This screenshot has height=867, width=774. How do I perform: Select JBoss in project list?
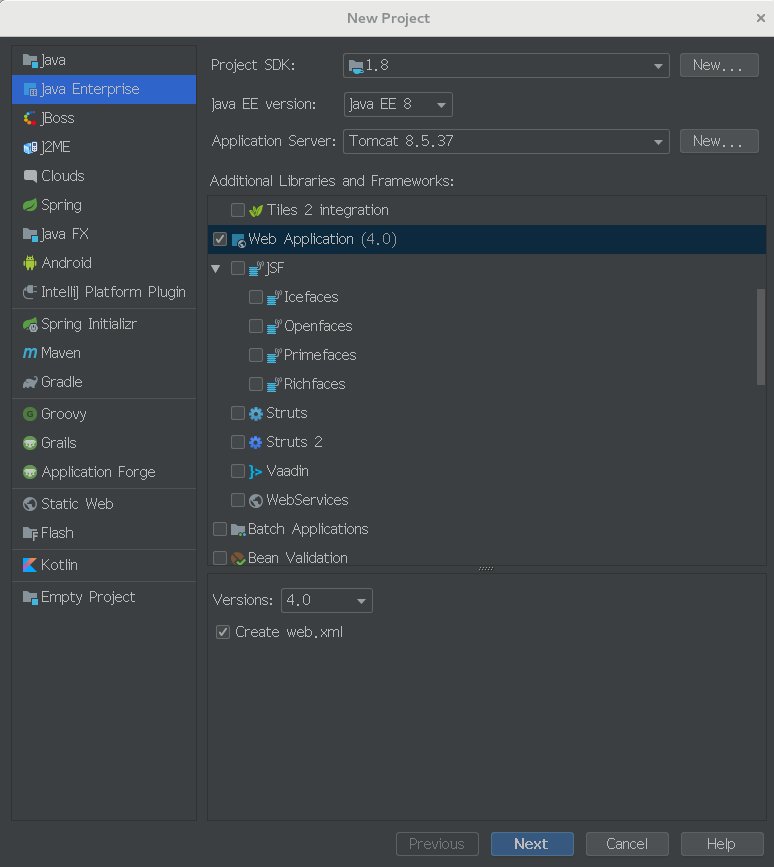(104, 118)
